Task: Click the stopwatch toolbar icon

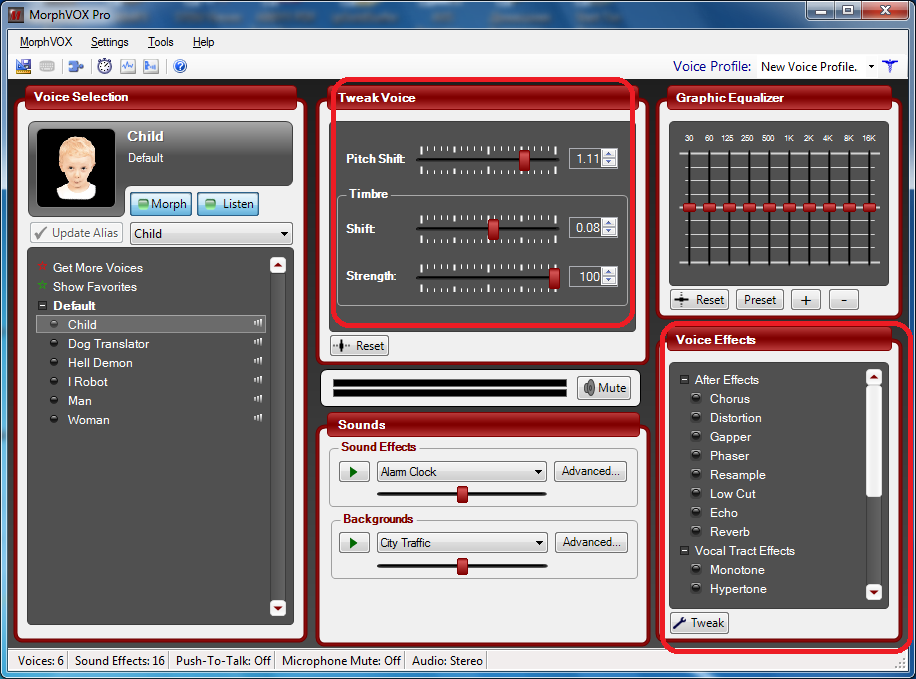Action: 105,66
